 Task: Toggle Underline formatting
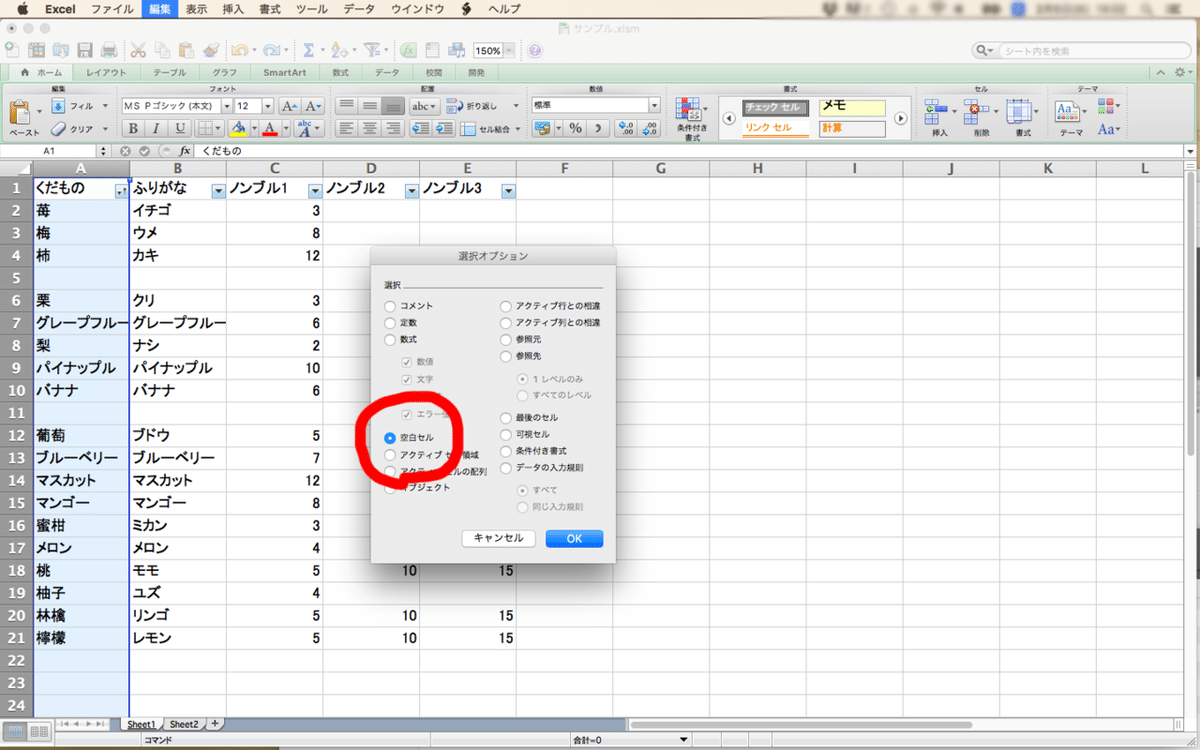point(180,128)
